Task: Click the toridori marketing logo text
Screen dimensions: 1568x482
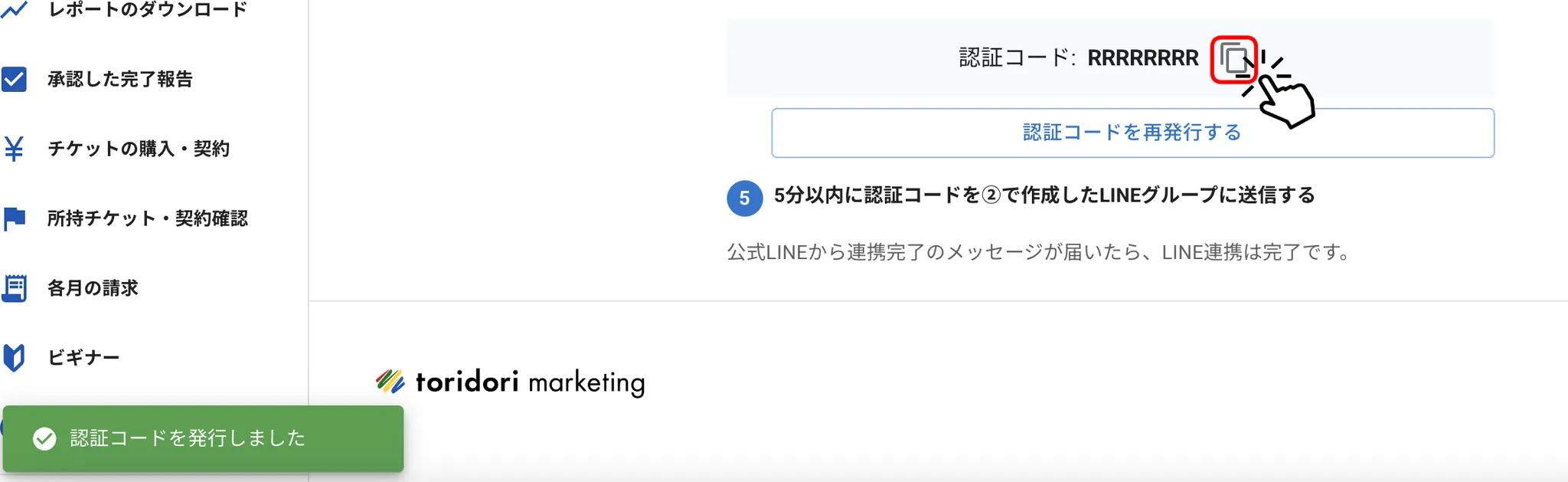Action: pos(530,382)
